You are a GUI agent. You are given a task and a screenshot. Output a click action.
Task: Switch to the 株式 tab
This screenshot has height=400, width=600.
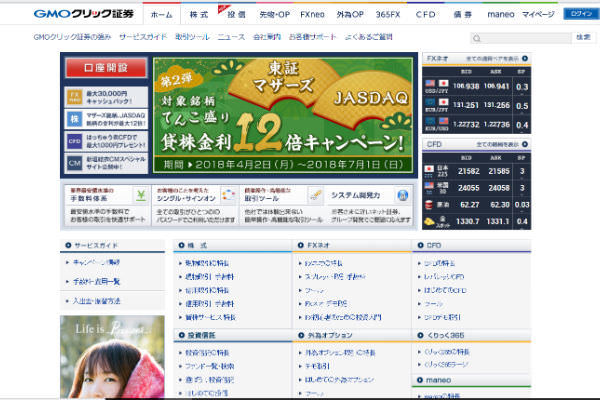[199, 15]
